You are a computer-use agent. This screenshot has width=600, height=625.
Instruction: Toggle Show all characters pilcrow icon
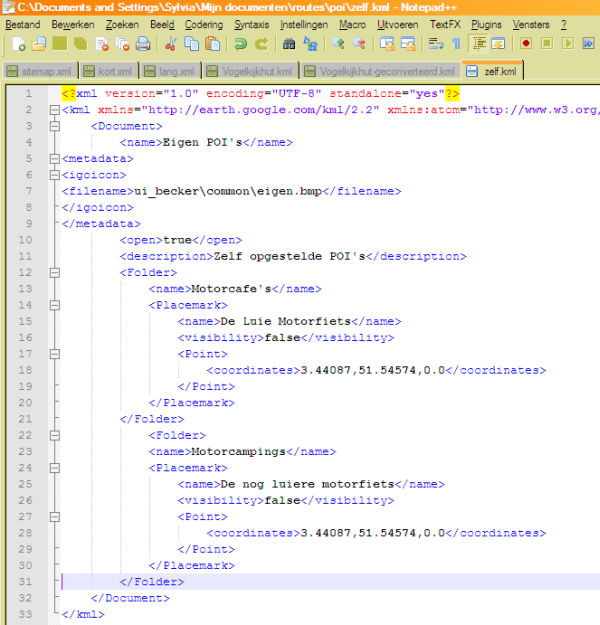pos(456,44)
